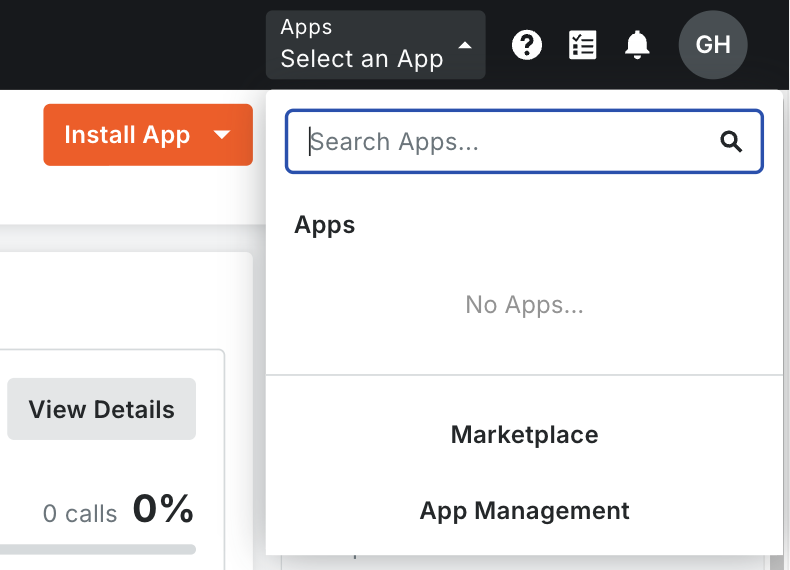Viewport: 790px width, 570px height.
Task: Click the usage progress bar under 0%
Action: pos(98,549)
